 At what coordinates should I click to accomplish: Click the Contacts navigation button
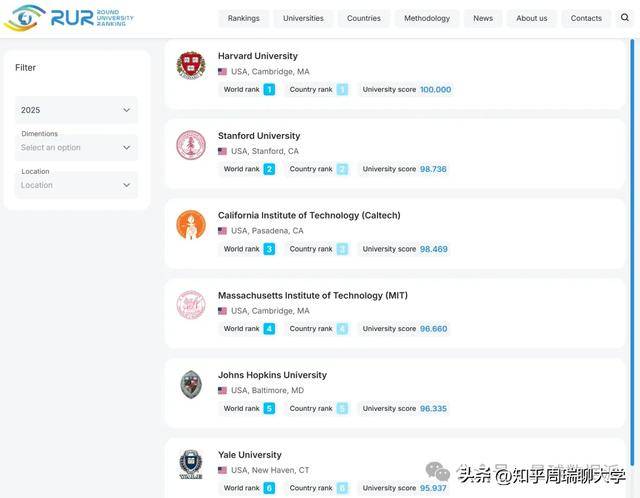coord(586,18)
